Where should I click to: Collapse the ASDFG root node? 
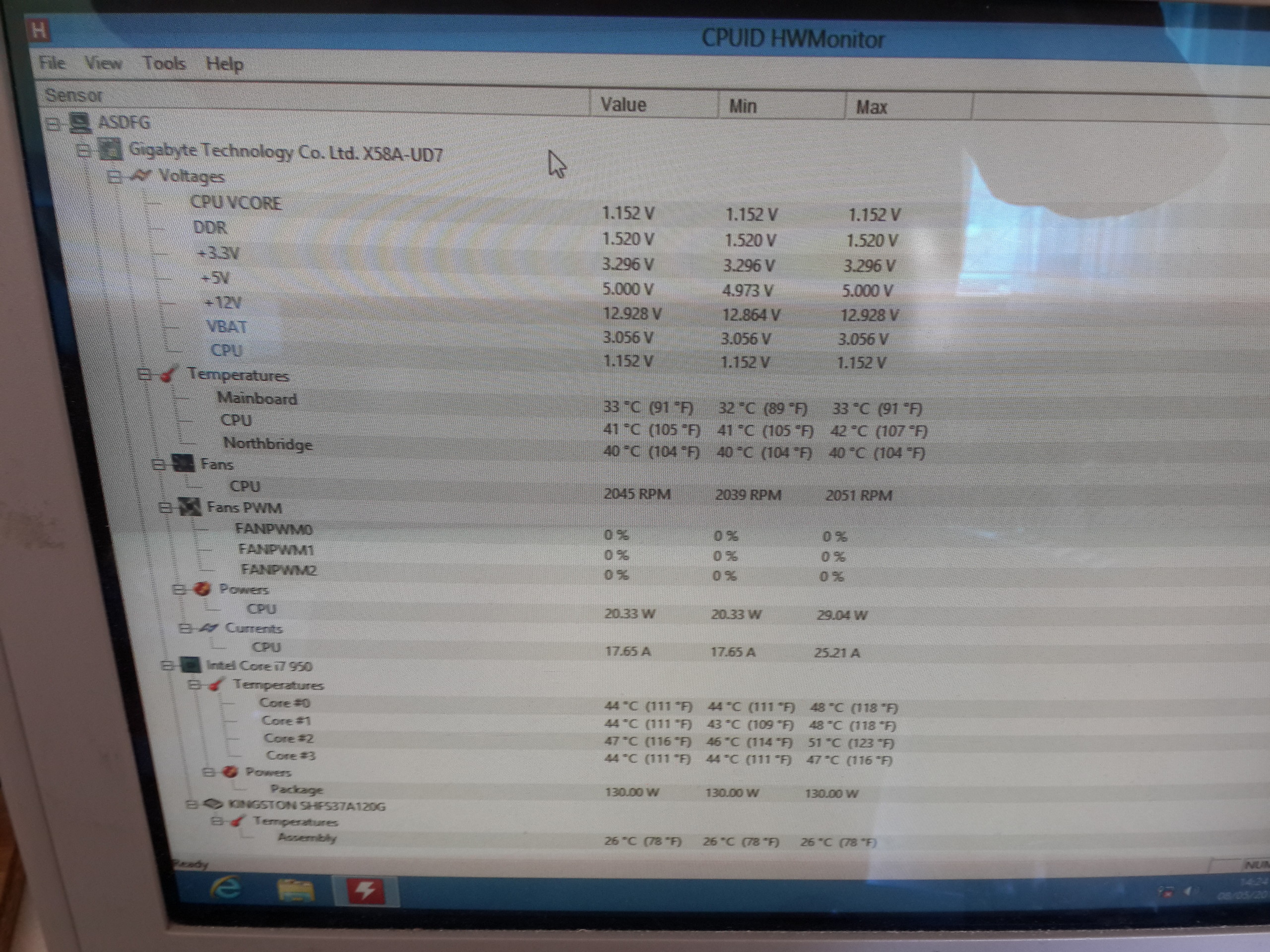point(54,123)
